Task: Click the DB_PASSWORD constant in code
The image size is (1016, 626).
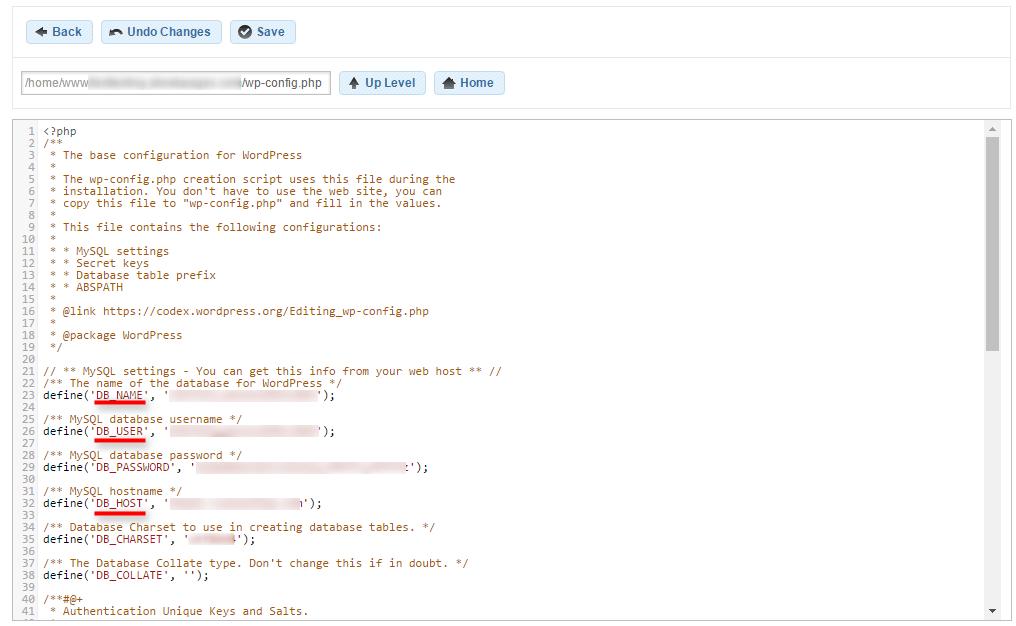Action: [134, 467]
